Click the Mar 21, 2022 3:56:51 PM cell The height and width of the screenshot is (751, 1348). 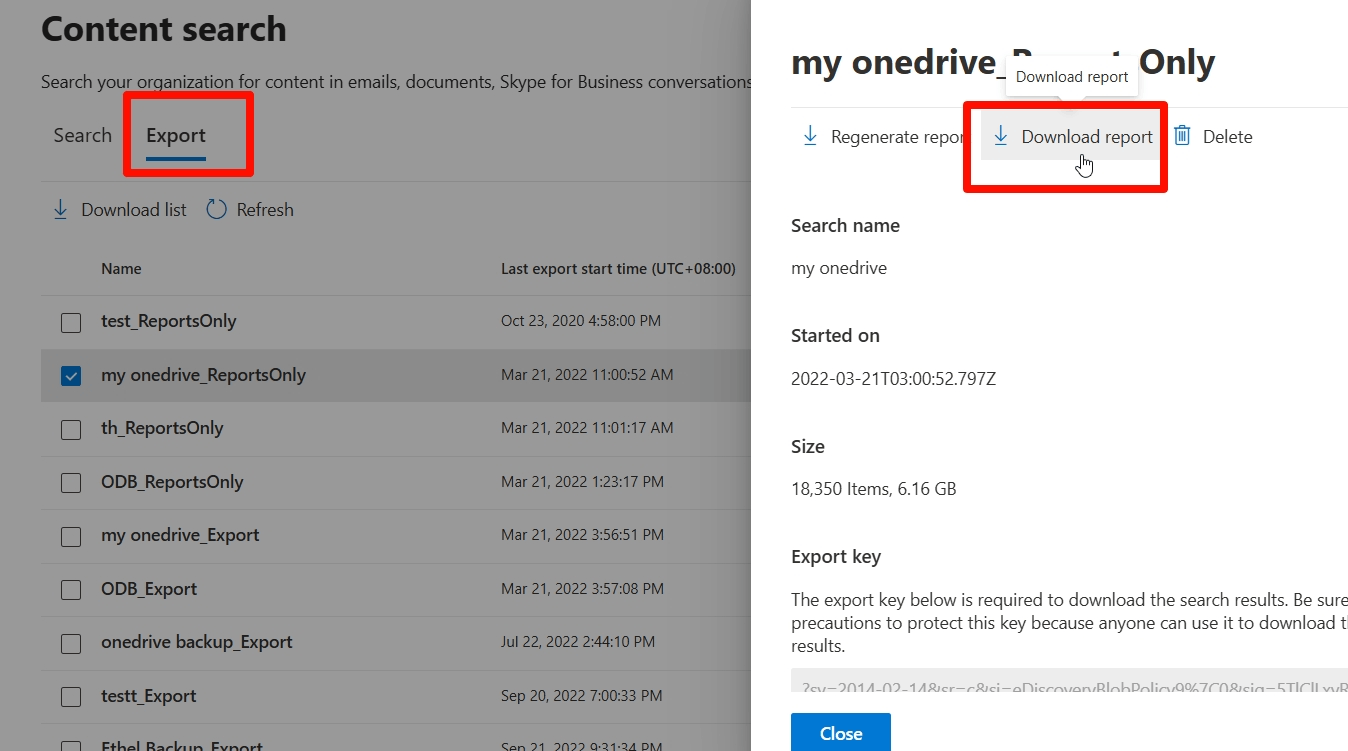point(582,535)
